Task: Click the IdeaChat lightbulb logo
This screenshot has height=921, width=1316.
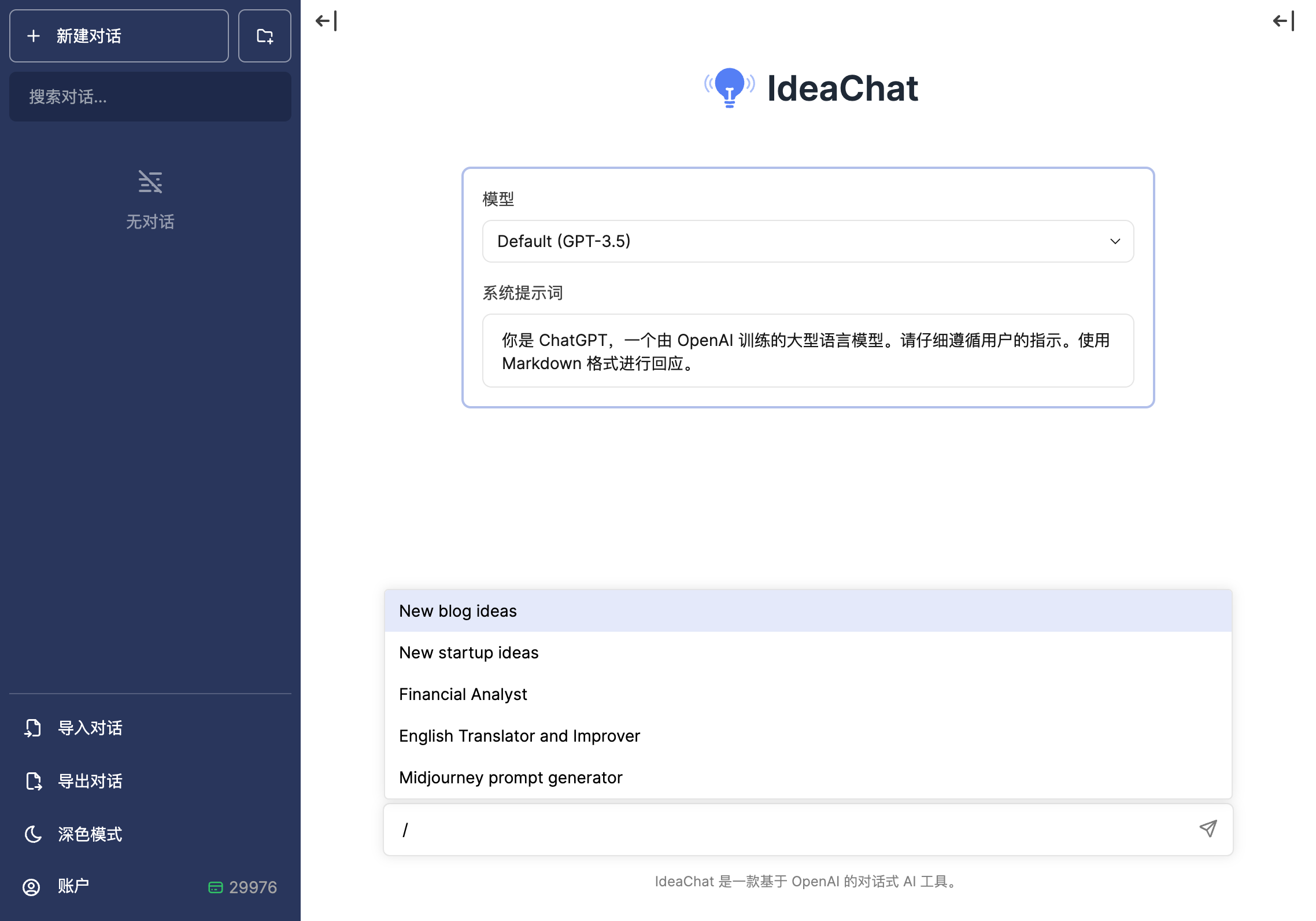Action: [x=729, y=88]
